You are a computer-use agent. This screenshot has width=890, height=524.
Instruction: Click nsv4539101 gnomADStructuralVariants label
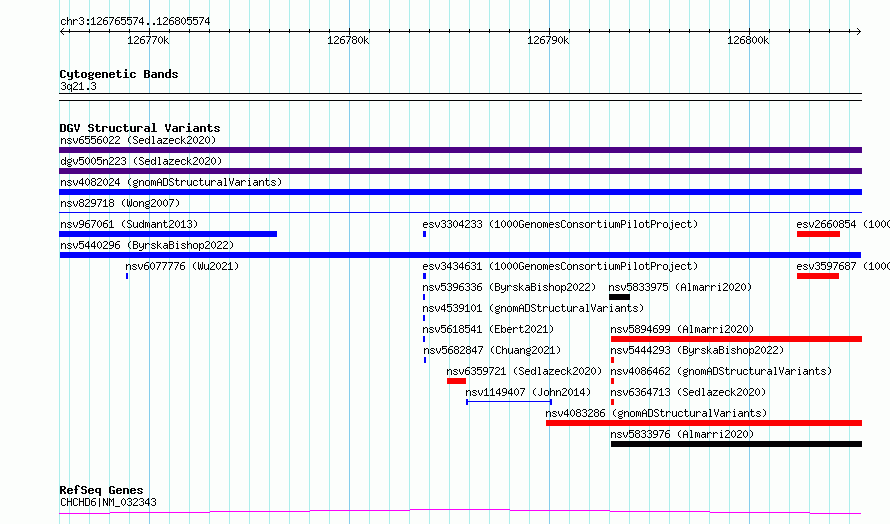click(x=533, y=308)
